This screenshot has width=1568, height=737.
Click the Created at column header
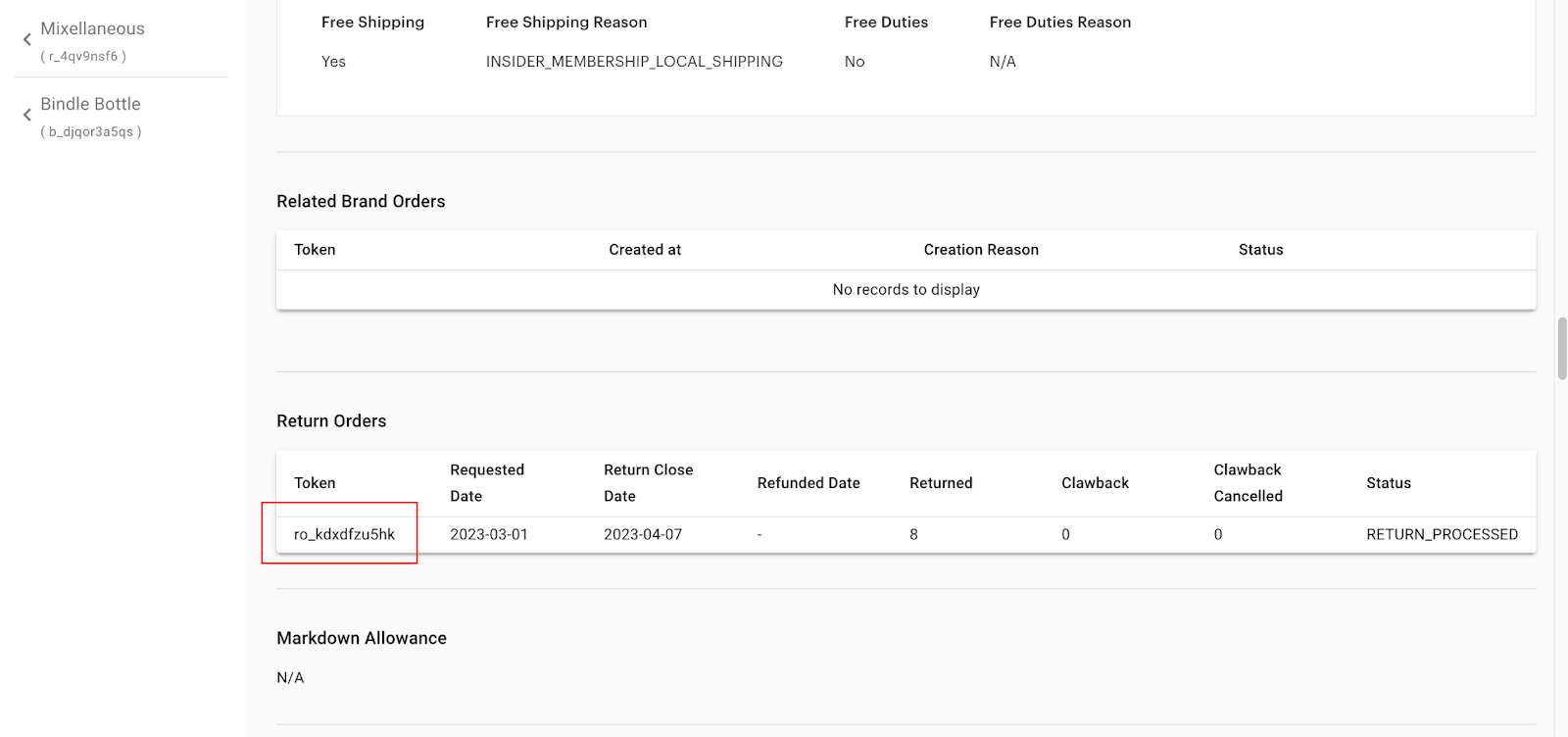point(645,250)
